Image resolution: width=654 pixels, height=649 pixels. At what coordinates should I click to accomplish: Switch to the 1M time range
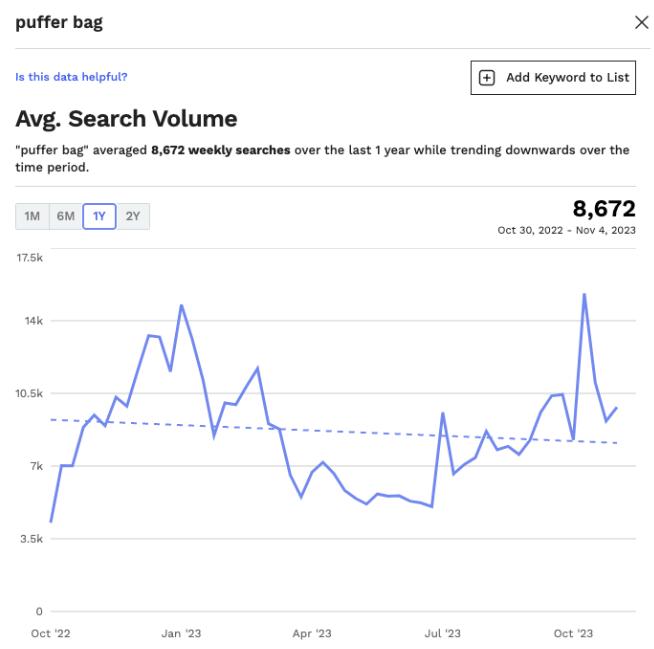[32, 216]
